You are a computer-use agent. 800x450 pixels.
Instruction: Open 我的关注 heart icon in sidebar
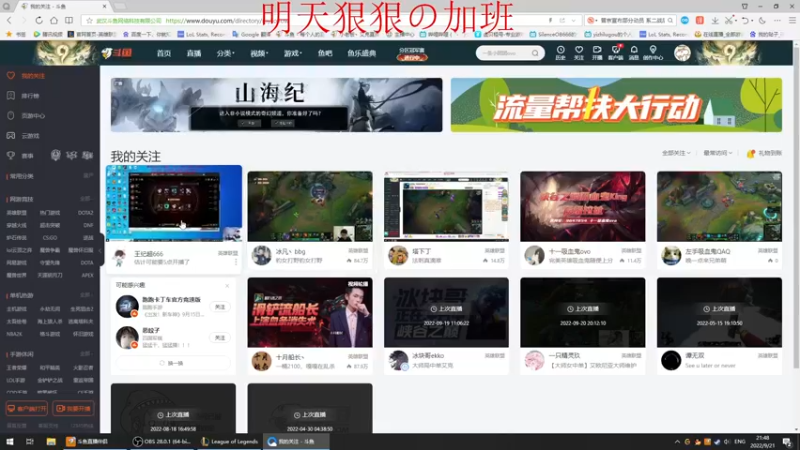(x=11, y=76)
